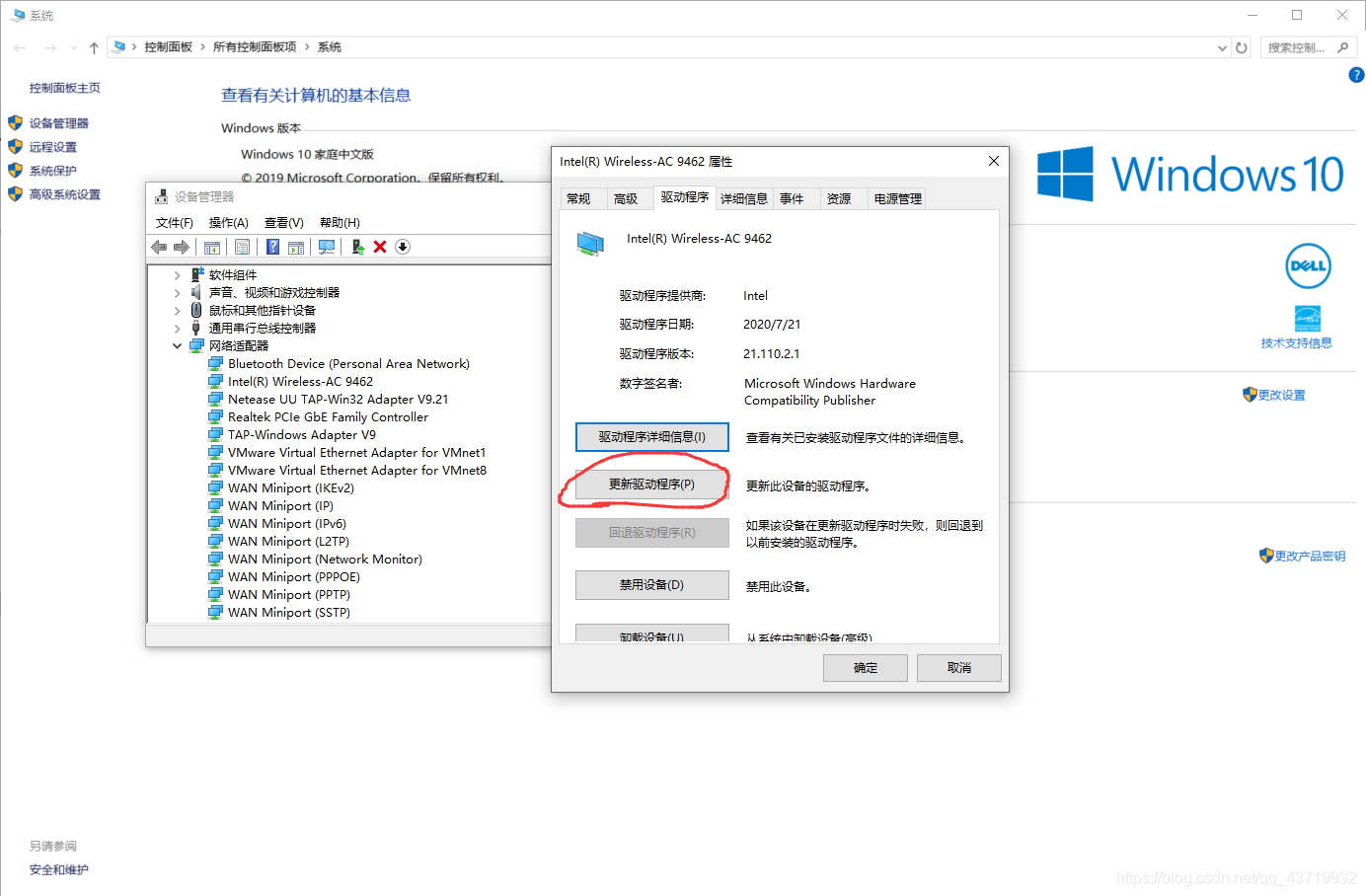Click 取消 button in properties dialog
Image resolution: width=1366 pixels, height=896 pixels.
959,668
